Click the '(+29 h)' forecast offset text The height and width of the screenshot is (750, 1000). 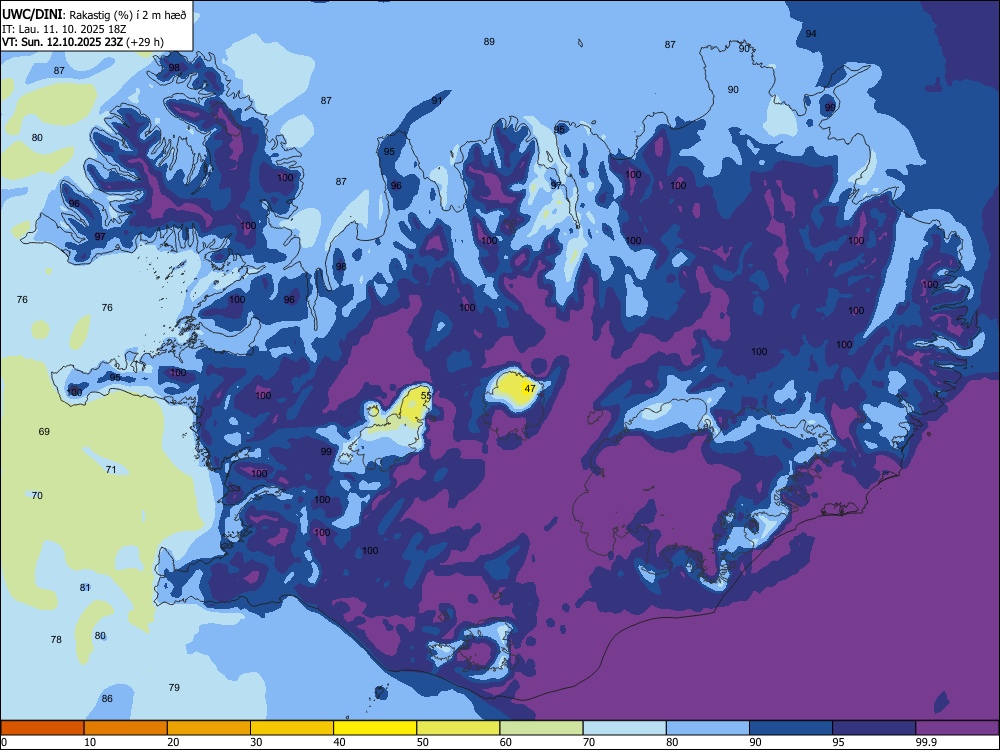(x=145, y=42)
